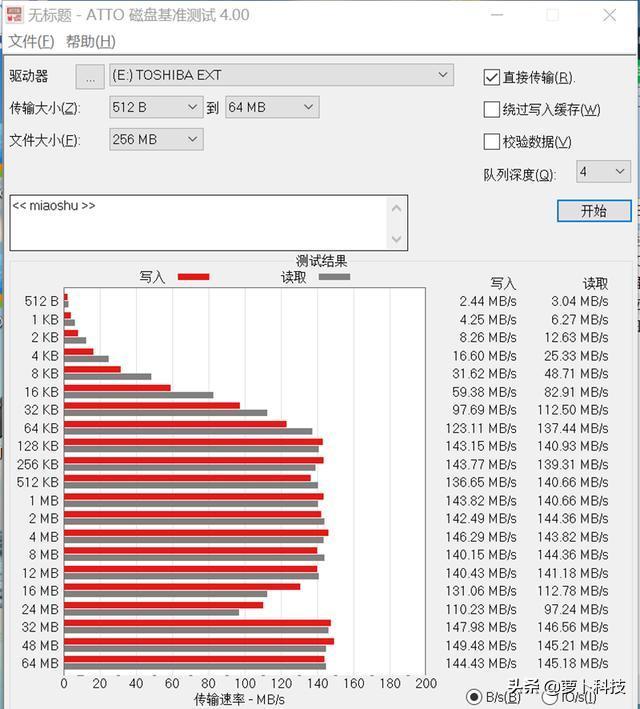Open the 64 MB maximum transfer size dropdown
Screen dimensions: 640x709
(x=272, y=107)
